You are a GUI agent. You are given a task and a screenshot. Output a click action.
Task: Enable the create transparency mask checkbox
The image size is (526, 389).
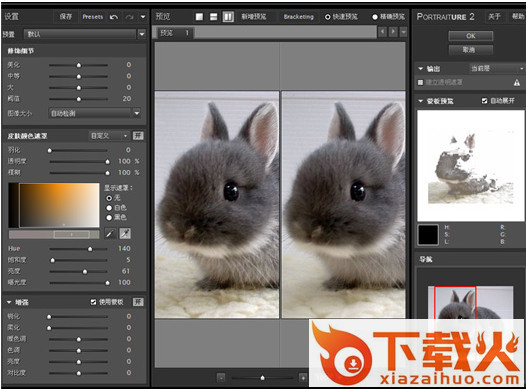[x=420, y=82]
